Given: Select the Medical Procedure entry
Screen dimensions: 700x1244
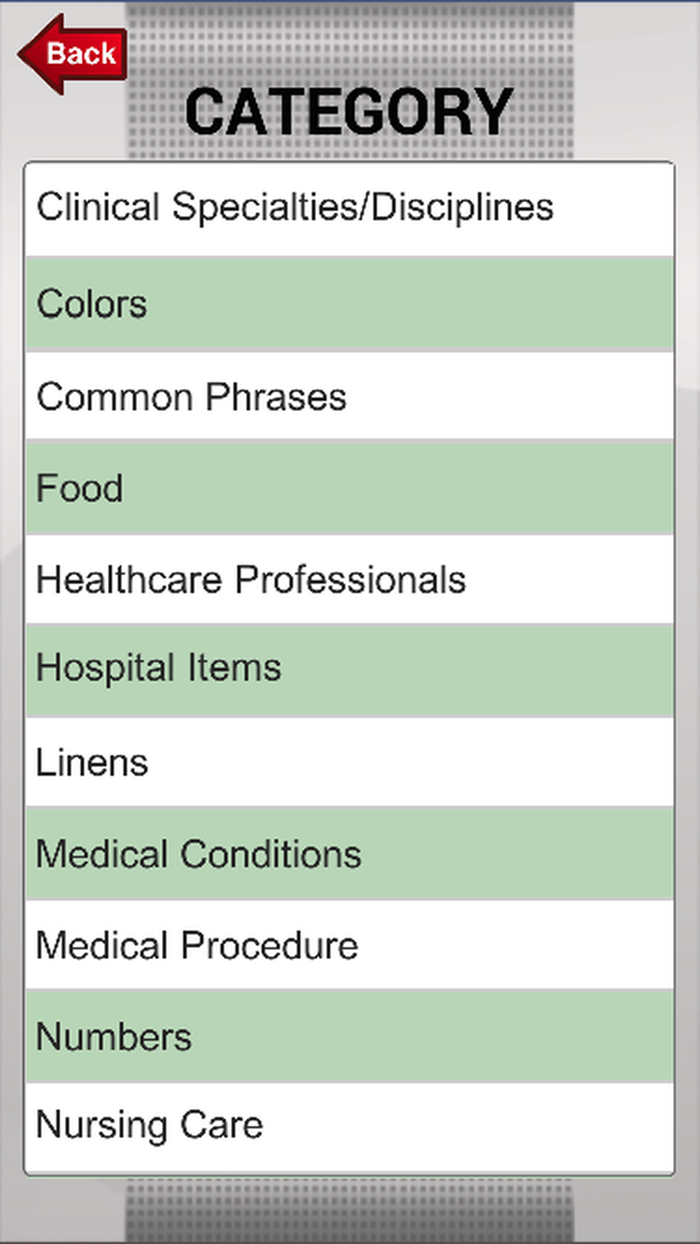Looking at the screenshot, I should 349,946.
